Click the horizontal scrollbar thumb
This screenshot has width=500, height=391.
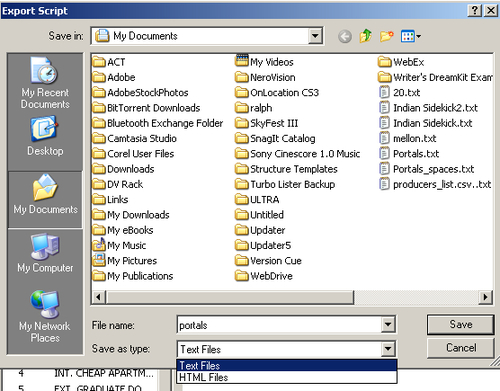point(230,297)
